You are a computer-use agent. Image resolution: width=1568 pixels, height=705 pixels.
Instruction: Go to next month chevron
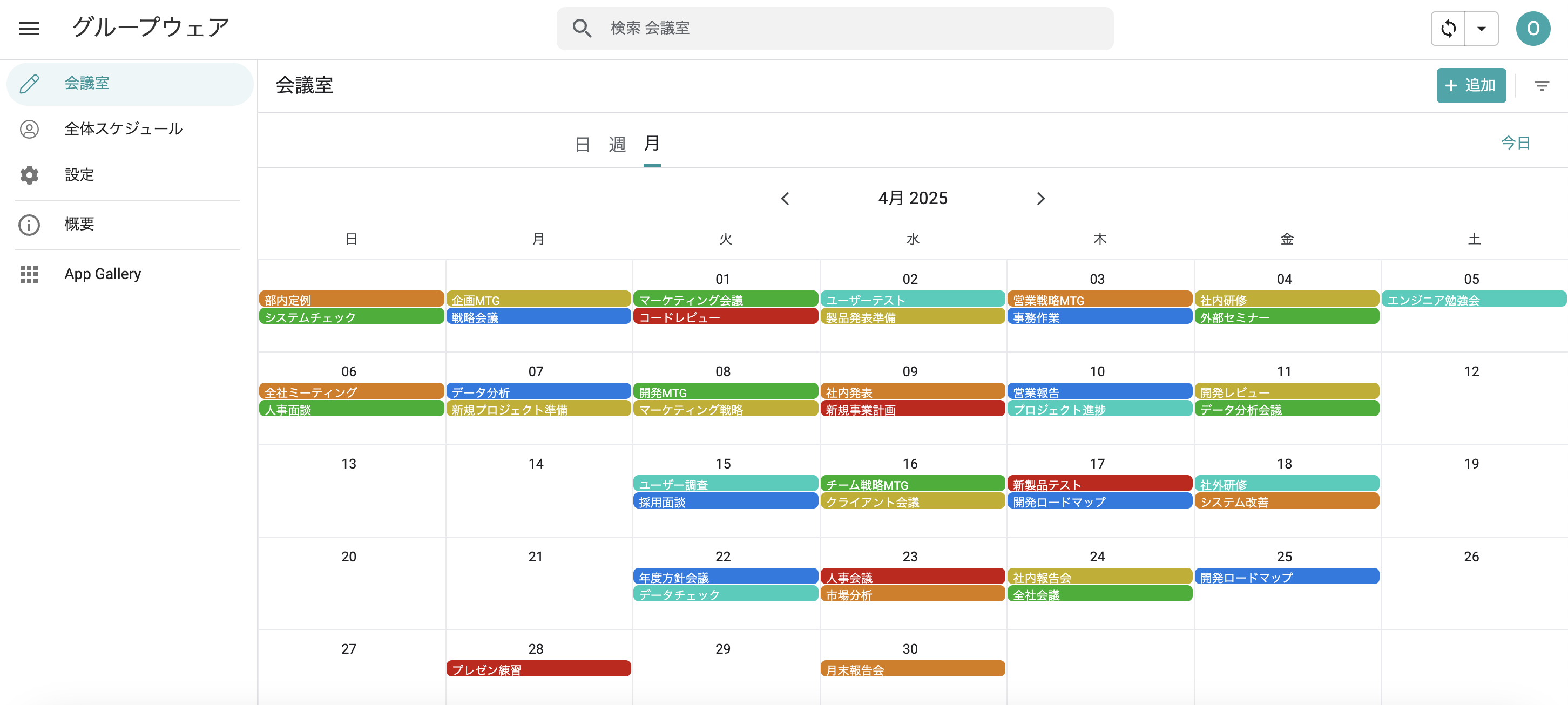coord(1040,199)
